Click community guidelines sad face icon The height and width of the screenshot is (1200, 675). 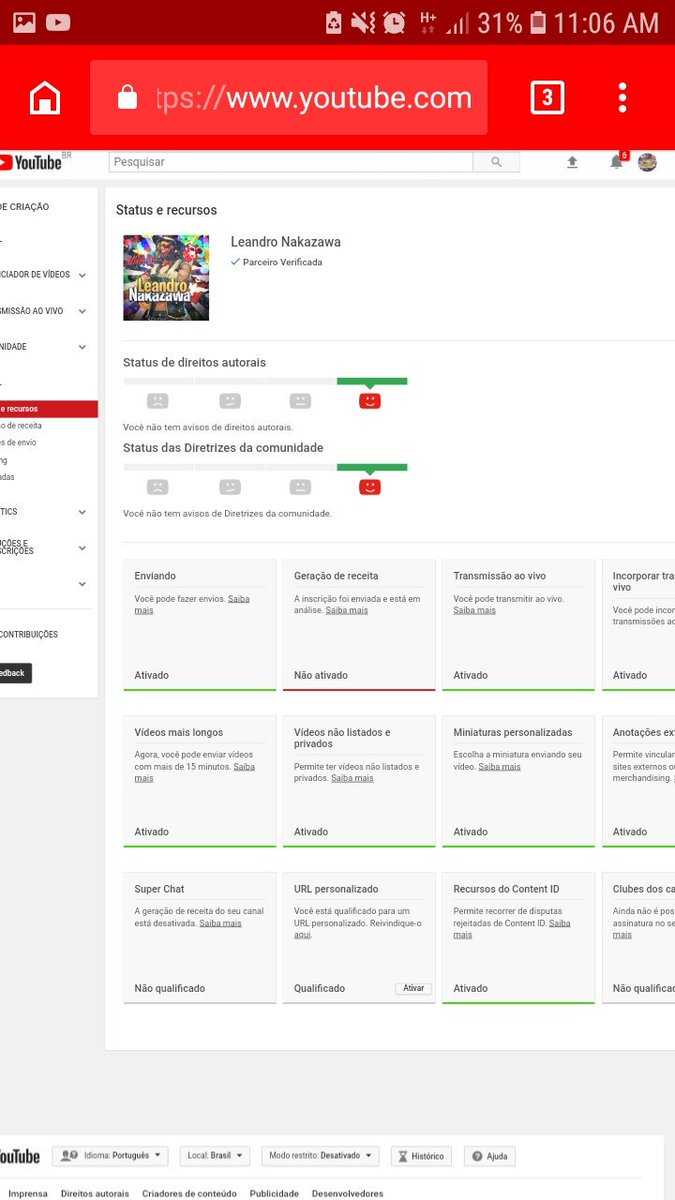(157, 487)
